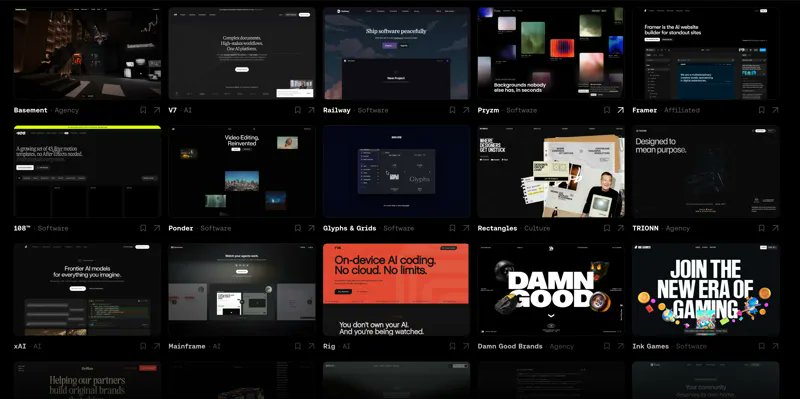Click the Ponder title link

181,228
